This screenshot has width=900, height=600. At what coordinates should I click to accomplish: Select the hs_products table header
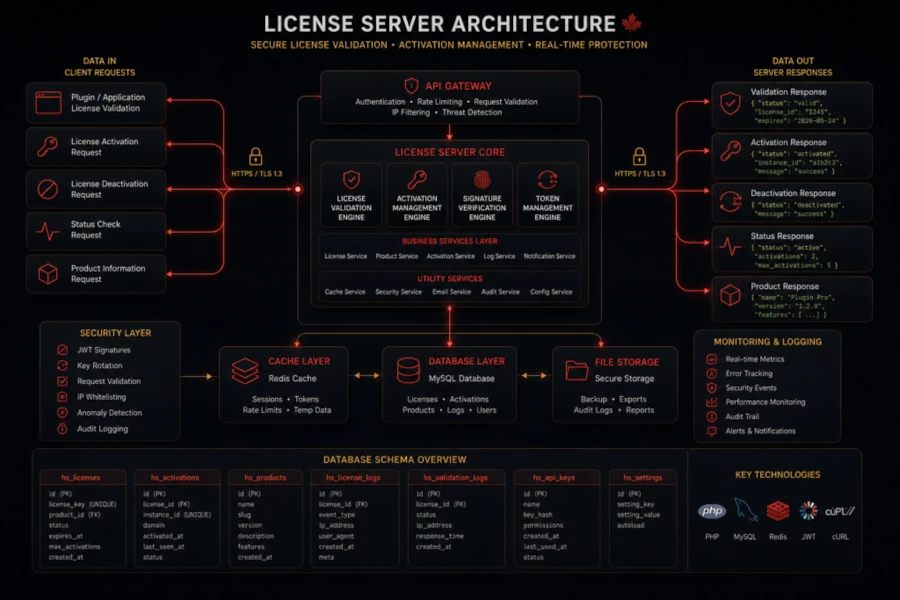tap(265, 477)
